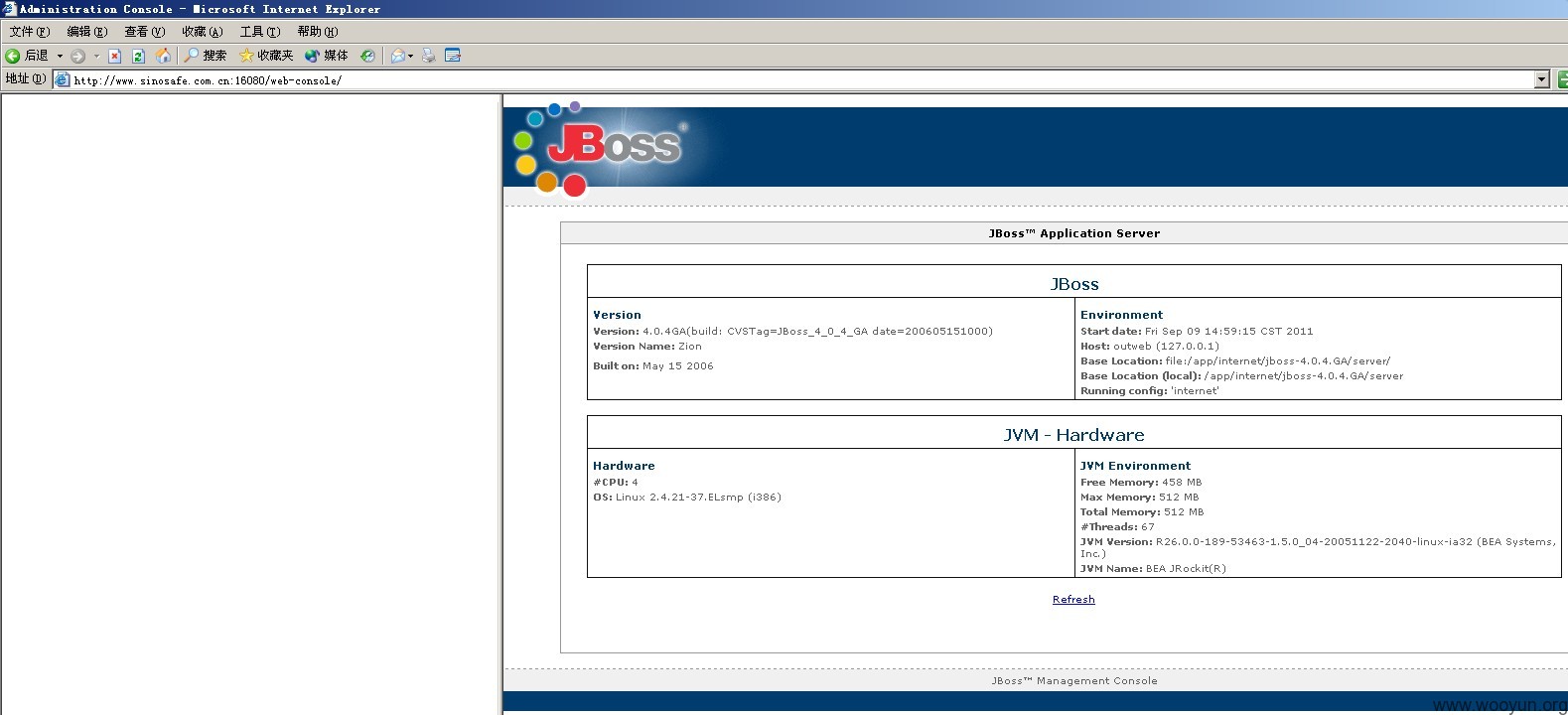The height and width of the screenshot is (715, 1568).
Task: Open the 文件(F) menu
Action: click(29, 32)
